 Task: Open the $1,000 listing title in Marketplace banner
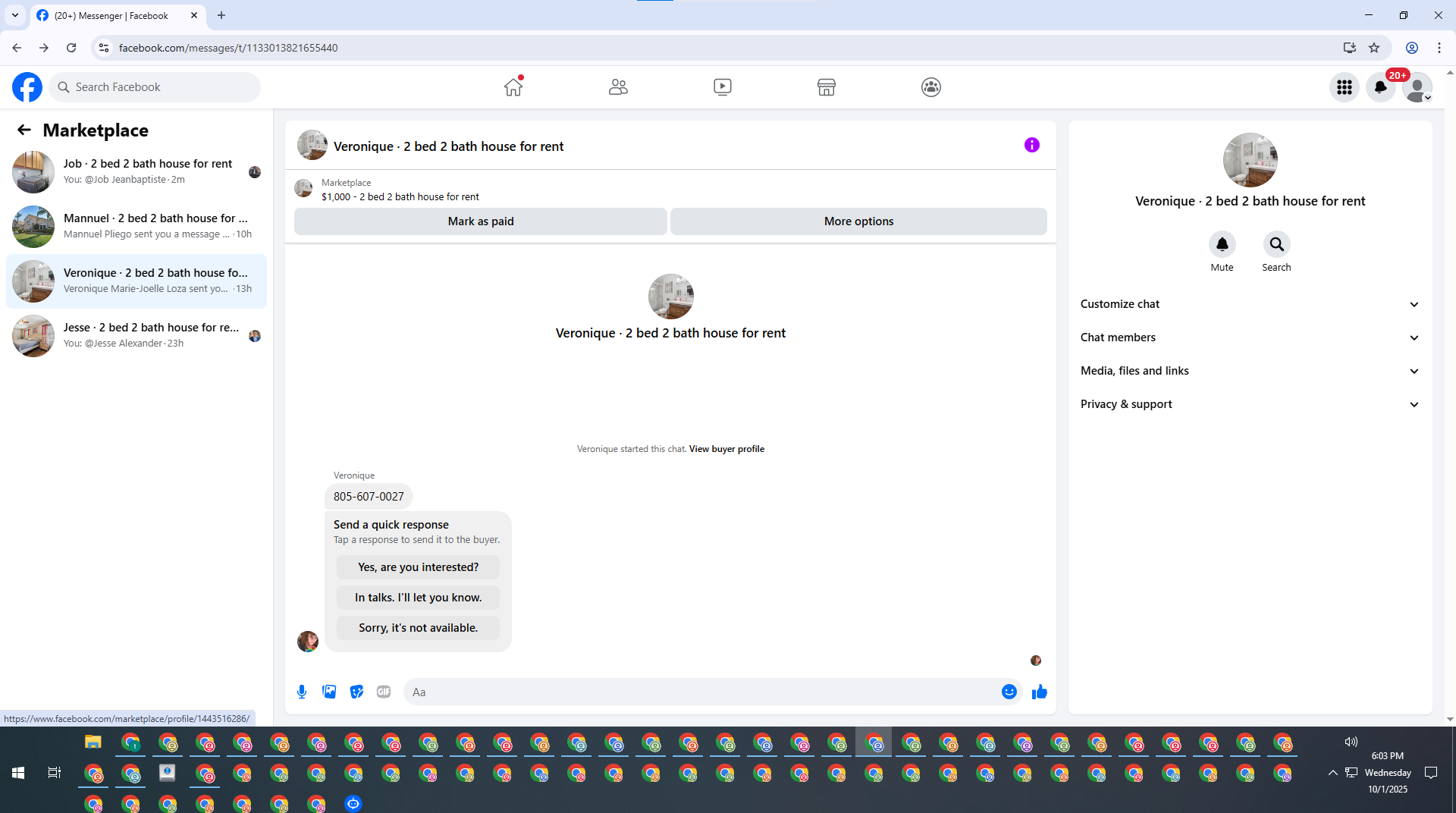coord(400,197)
